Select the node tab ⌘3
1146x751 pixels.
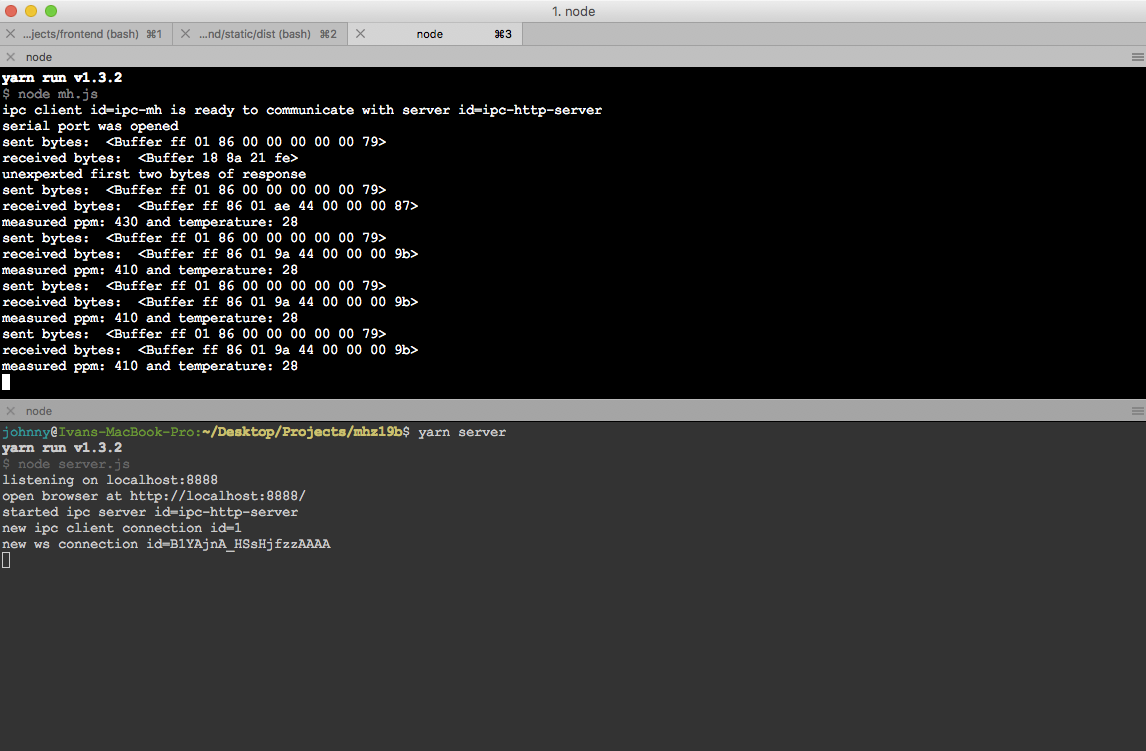pyautogui.click(x=436, y=34)
